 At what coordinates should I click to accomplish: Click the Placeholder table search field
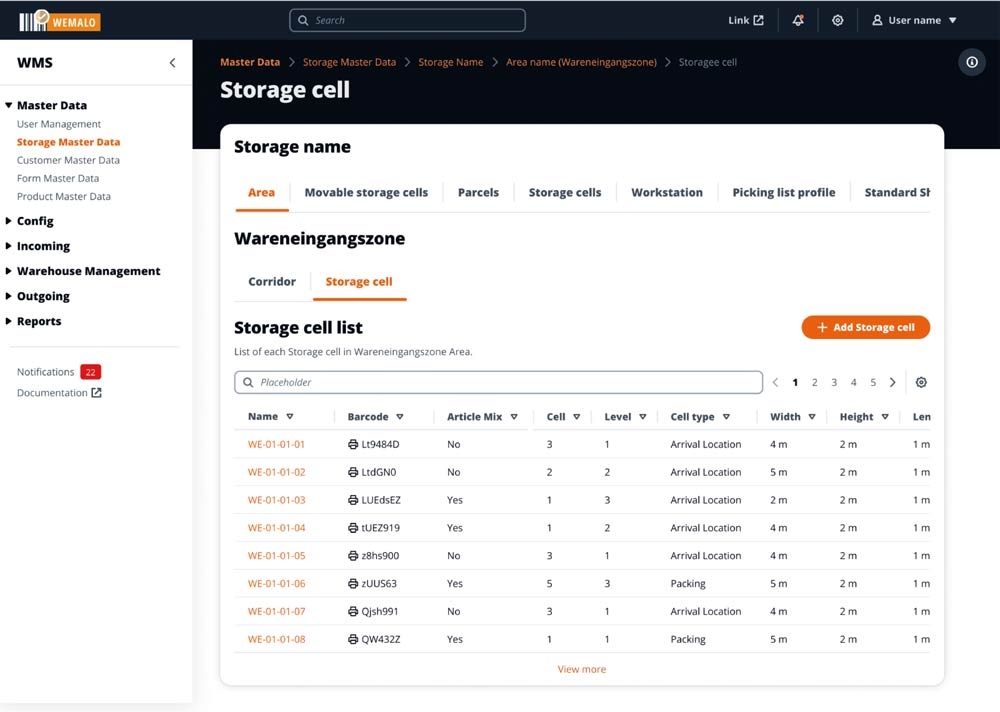click(x=499, y=382)
